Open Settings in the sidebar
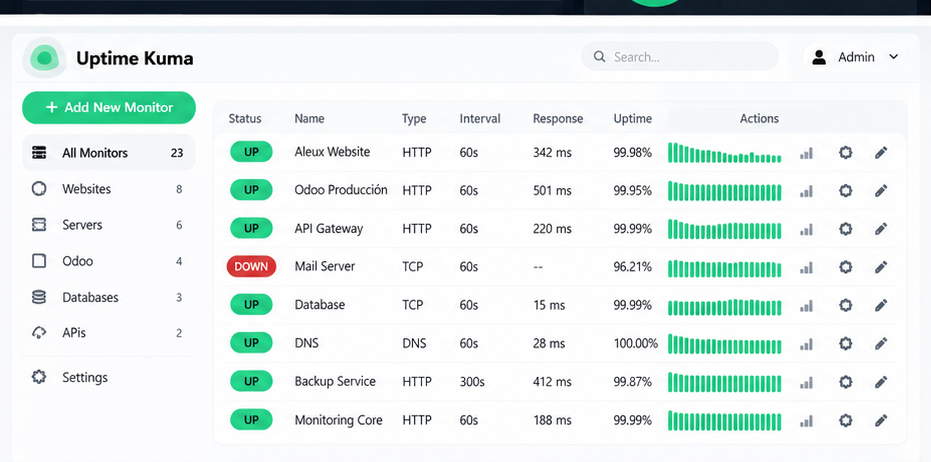The height and width of the screenshot is (462, 931). [x=109, y=377]
